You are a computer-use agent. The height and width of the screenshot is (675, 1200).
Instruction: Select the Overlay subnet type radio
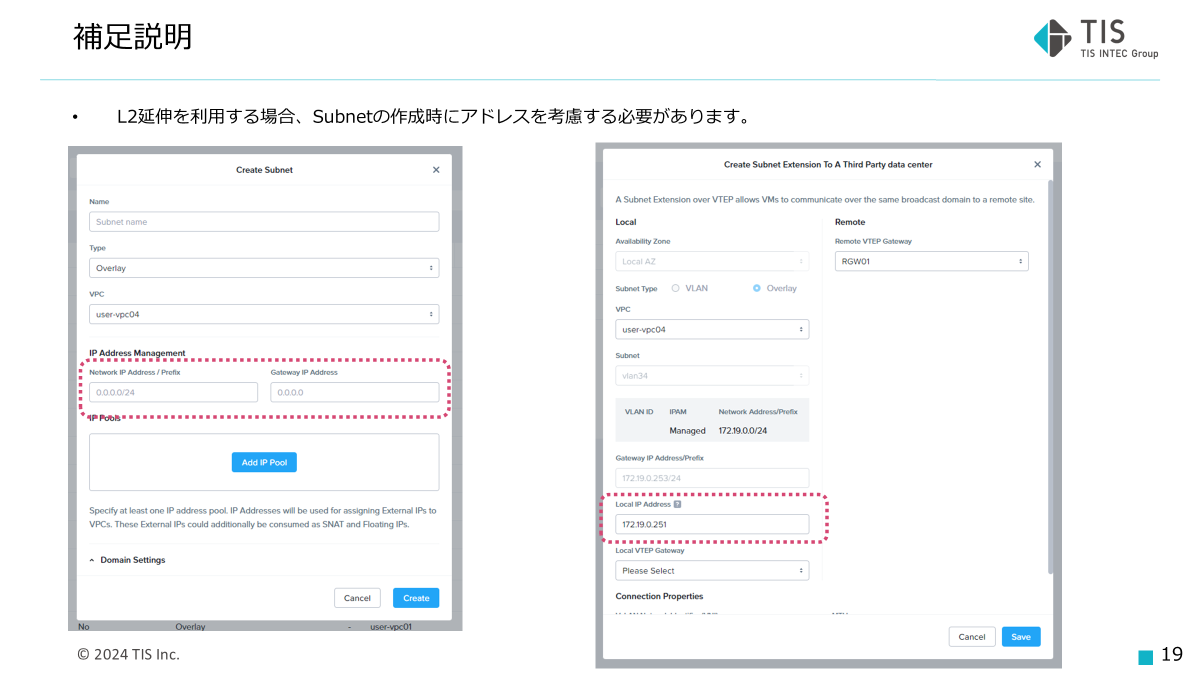(757, 288)
